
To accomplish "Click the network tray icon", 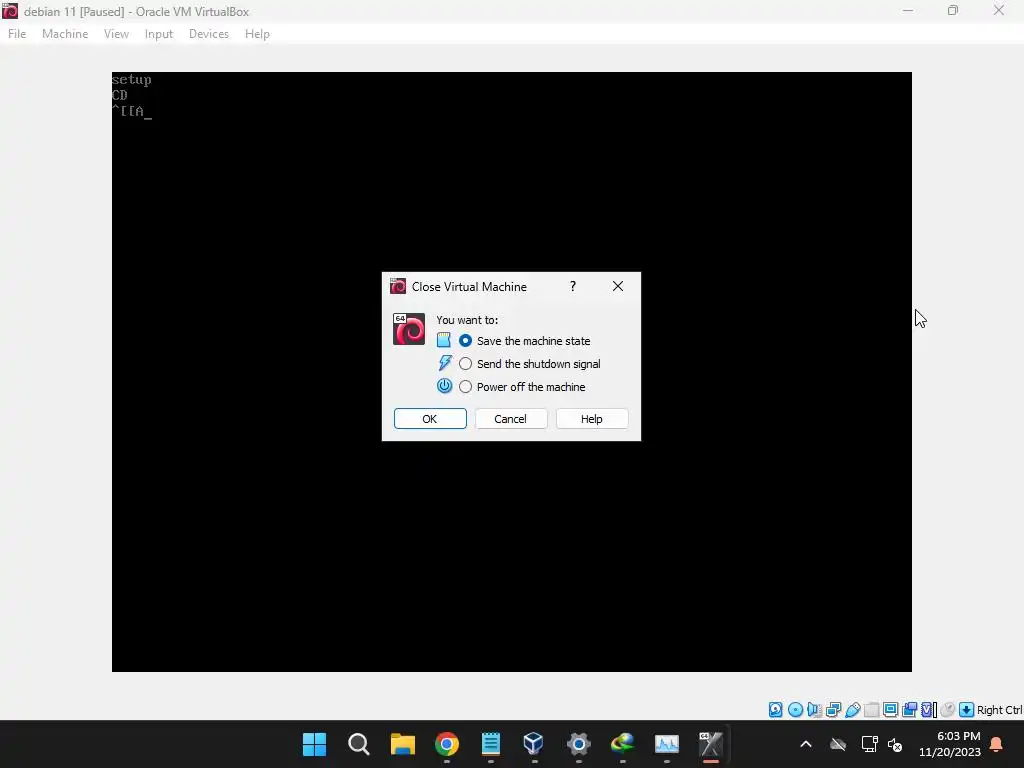I will (869, 744).
